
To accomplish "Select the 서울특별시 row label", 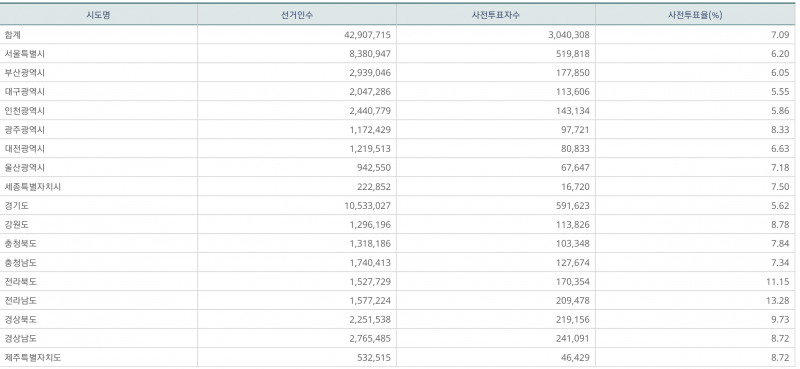I will click(x=25, y=54).
